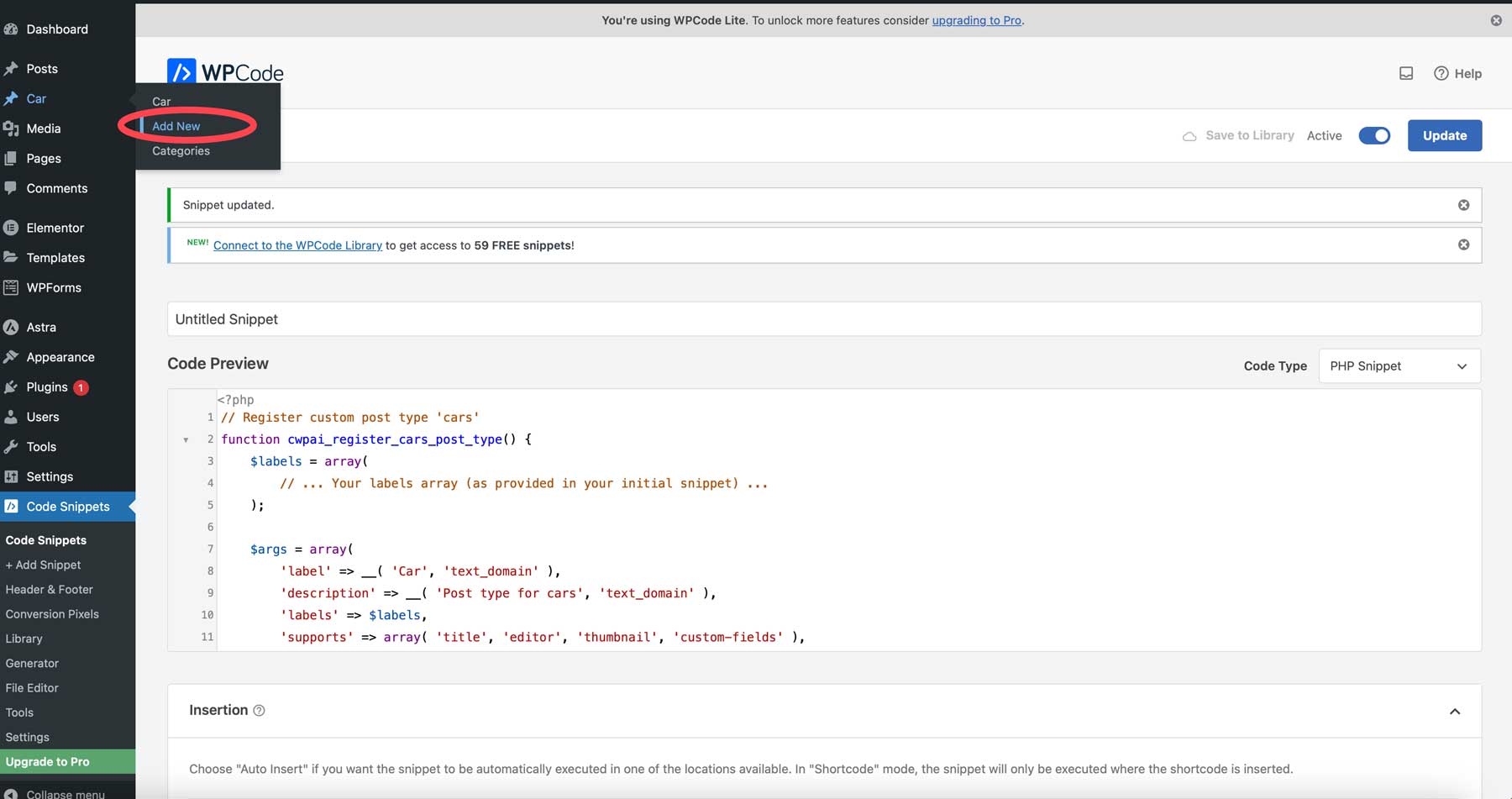
Task: Click the Help question mark icon
Action: 1441,74
